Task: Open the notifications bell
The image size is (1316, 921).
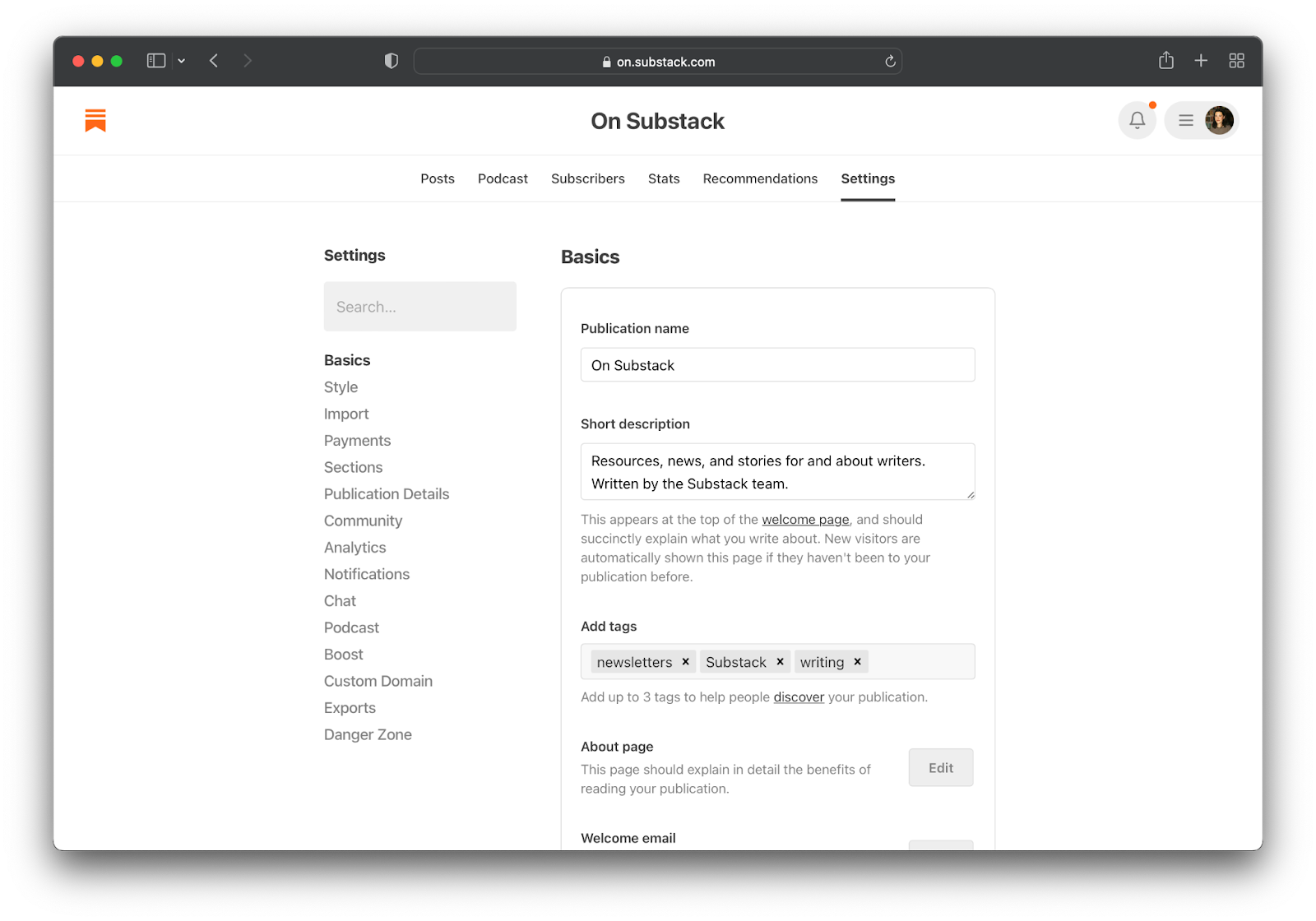Action: click(1137, 121)
